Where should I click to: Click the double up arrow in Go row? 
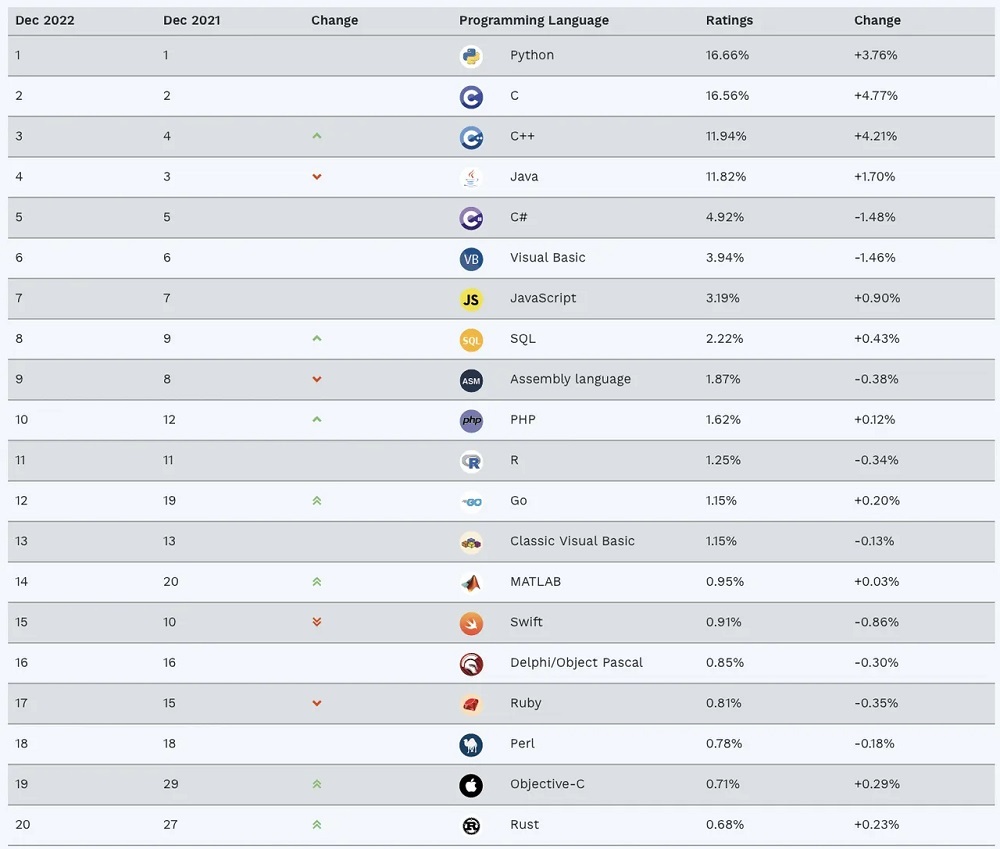[x=317, y=501]
